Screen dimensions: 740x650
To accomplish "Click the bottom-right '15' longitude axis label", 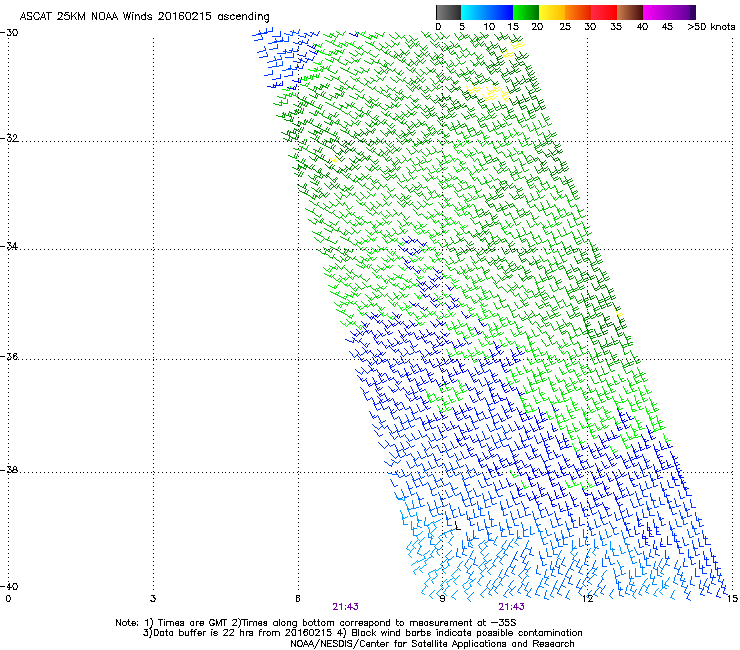I will coord(732,599).
